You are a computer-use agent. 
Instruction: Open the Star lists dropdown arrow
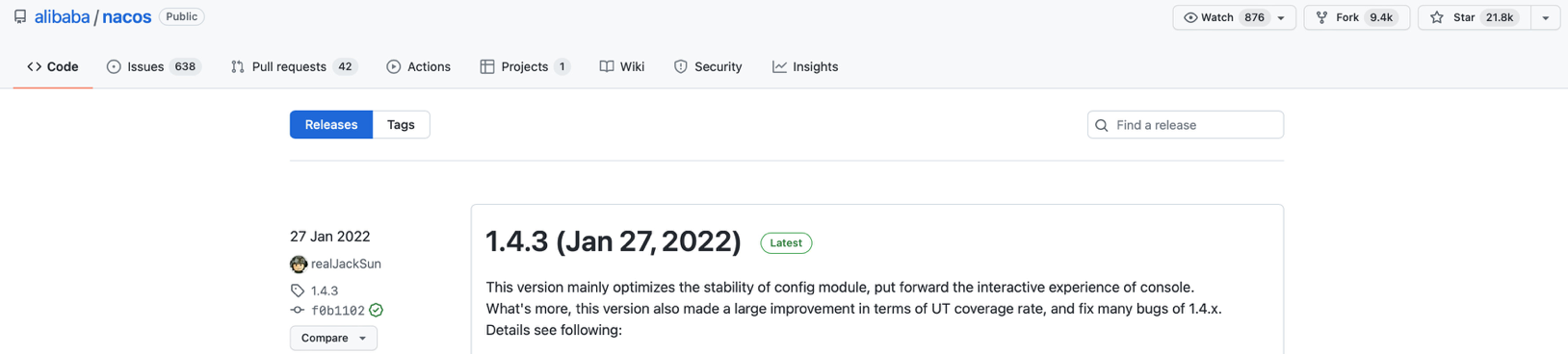[x=1545, y=17]
